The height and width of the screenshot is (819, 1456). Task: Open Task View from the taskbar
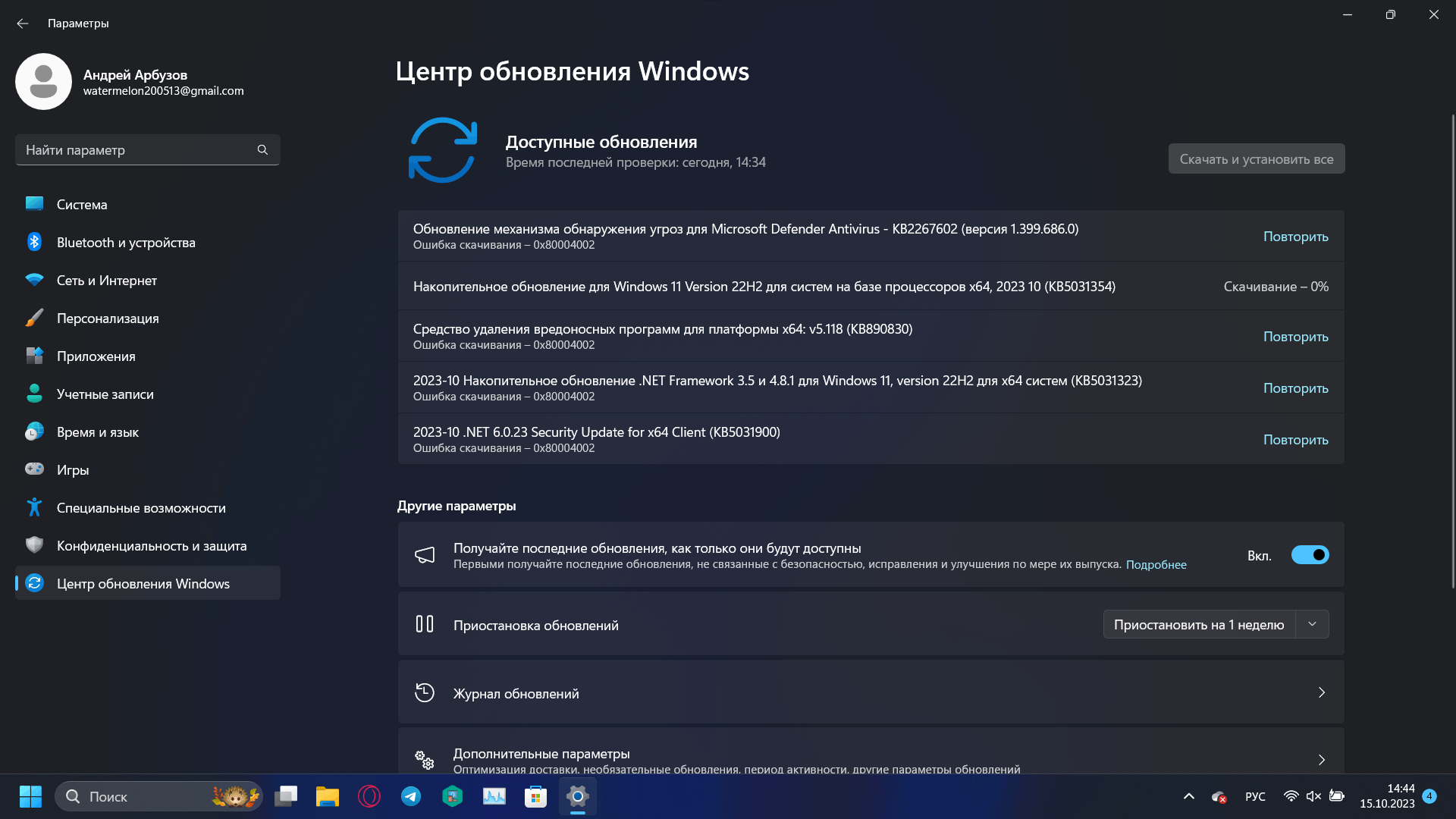click(286, 796)
